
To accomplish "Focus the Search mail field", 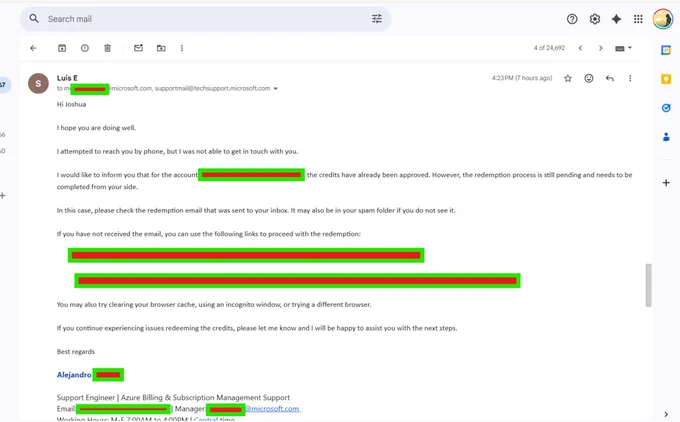I will 206,19.
